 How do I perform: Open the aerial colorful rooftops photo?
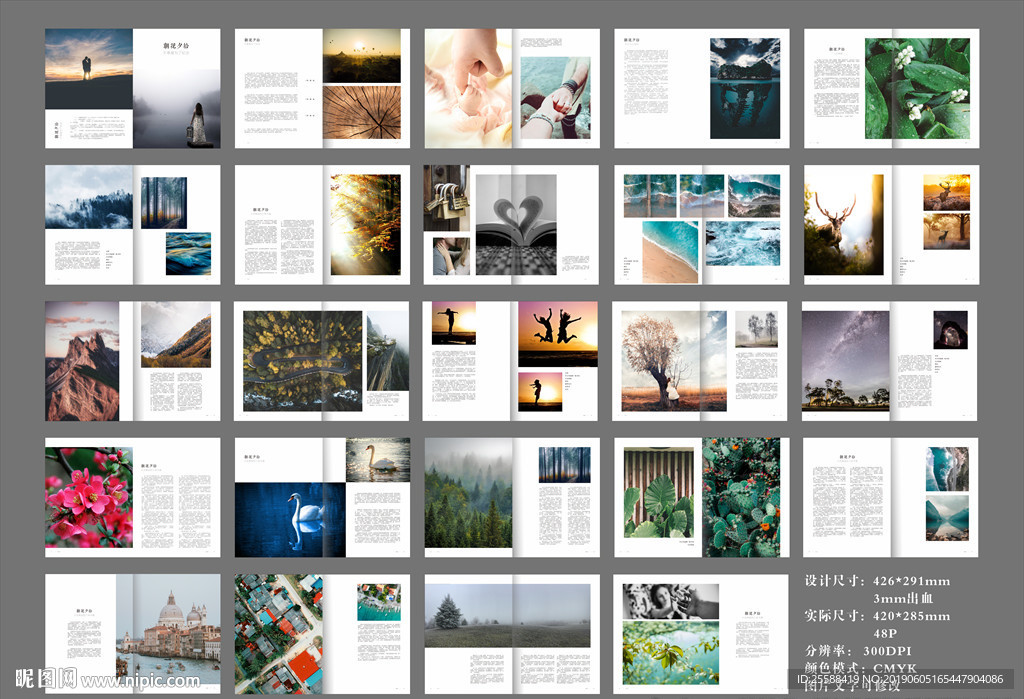279,634
